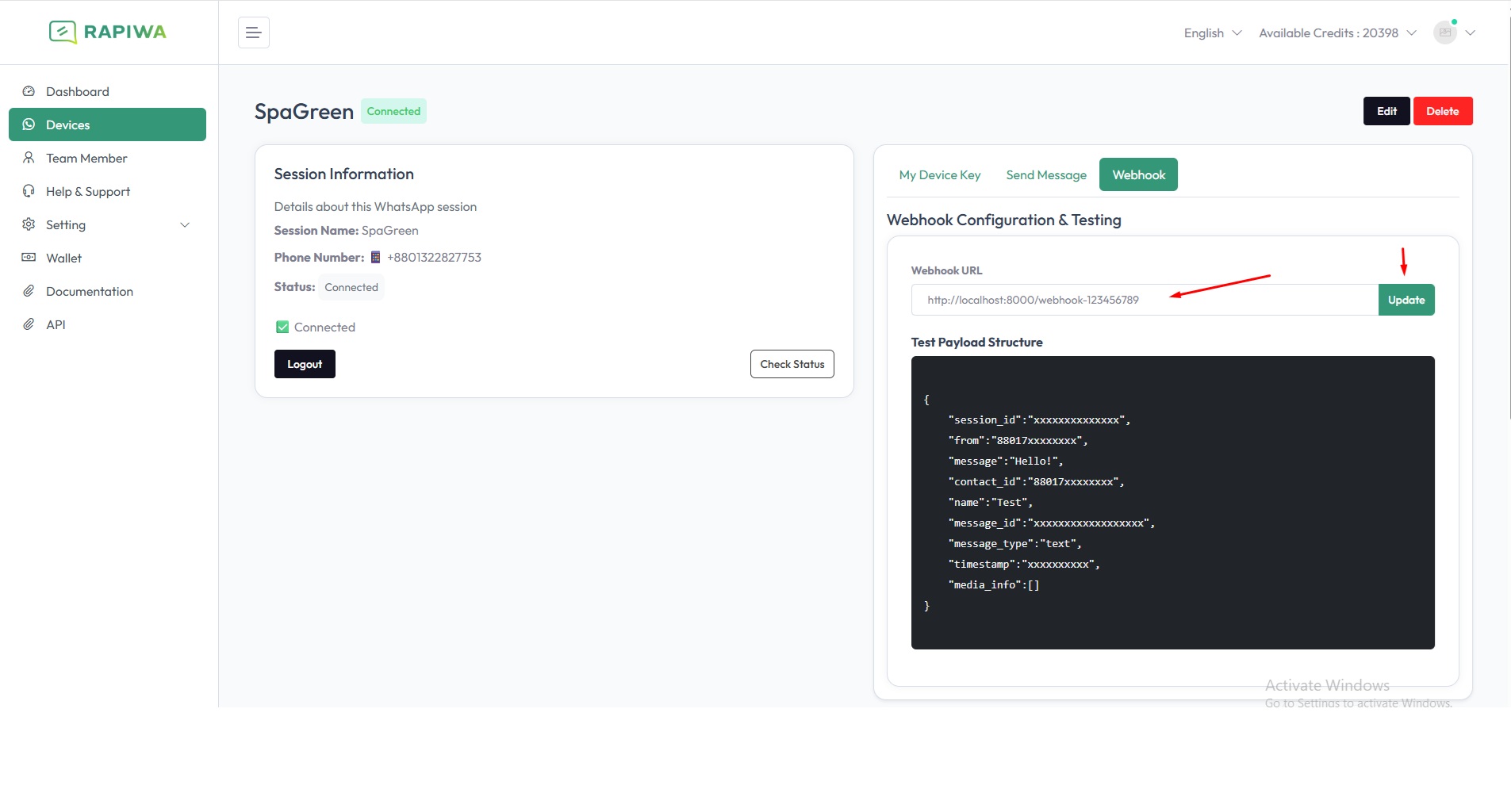Switch to the My Device Key tab
The image size is (1511, 812).
point(939,175)
